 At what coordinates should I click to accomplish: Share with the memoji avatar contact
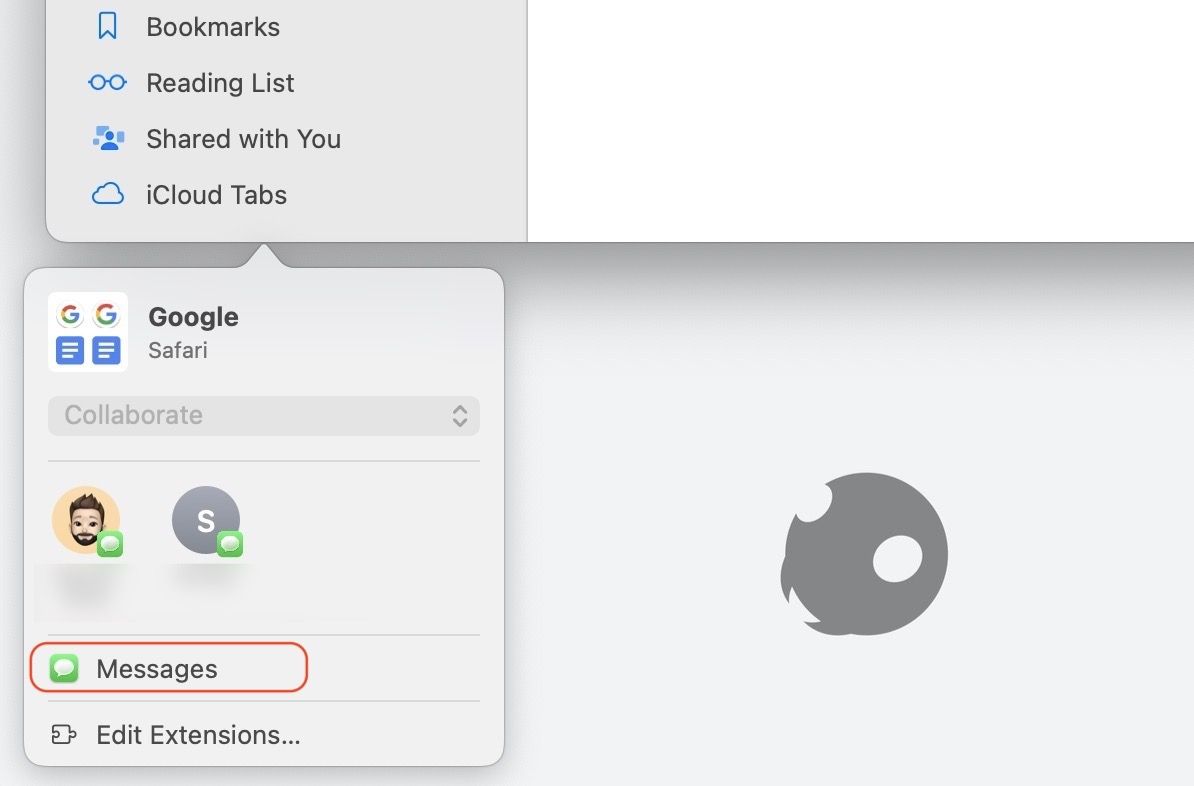pos(86,520)
